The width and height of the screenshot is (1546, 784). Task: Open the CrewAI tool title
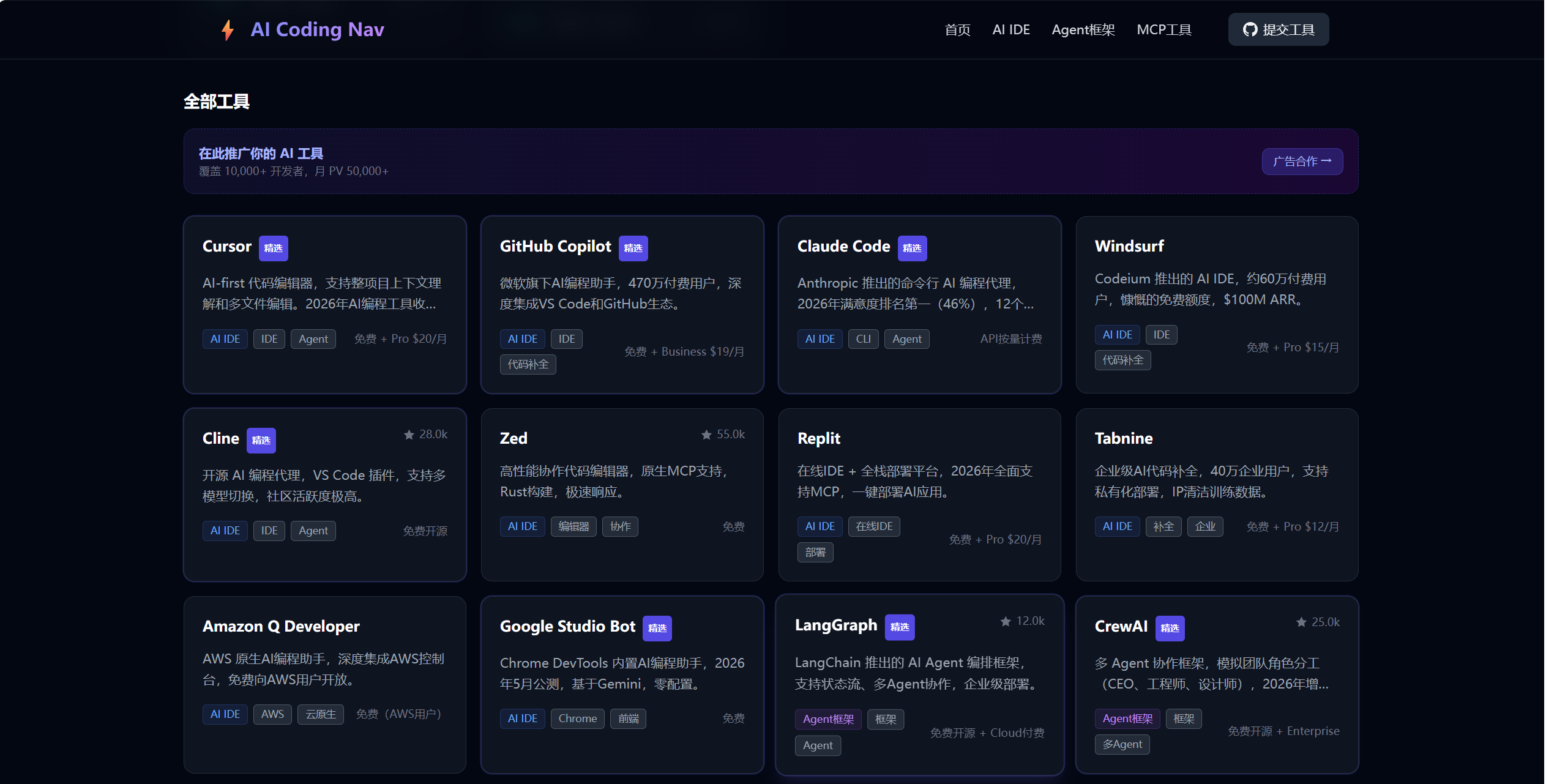tap(1121, 626)
